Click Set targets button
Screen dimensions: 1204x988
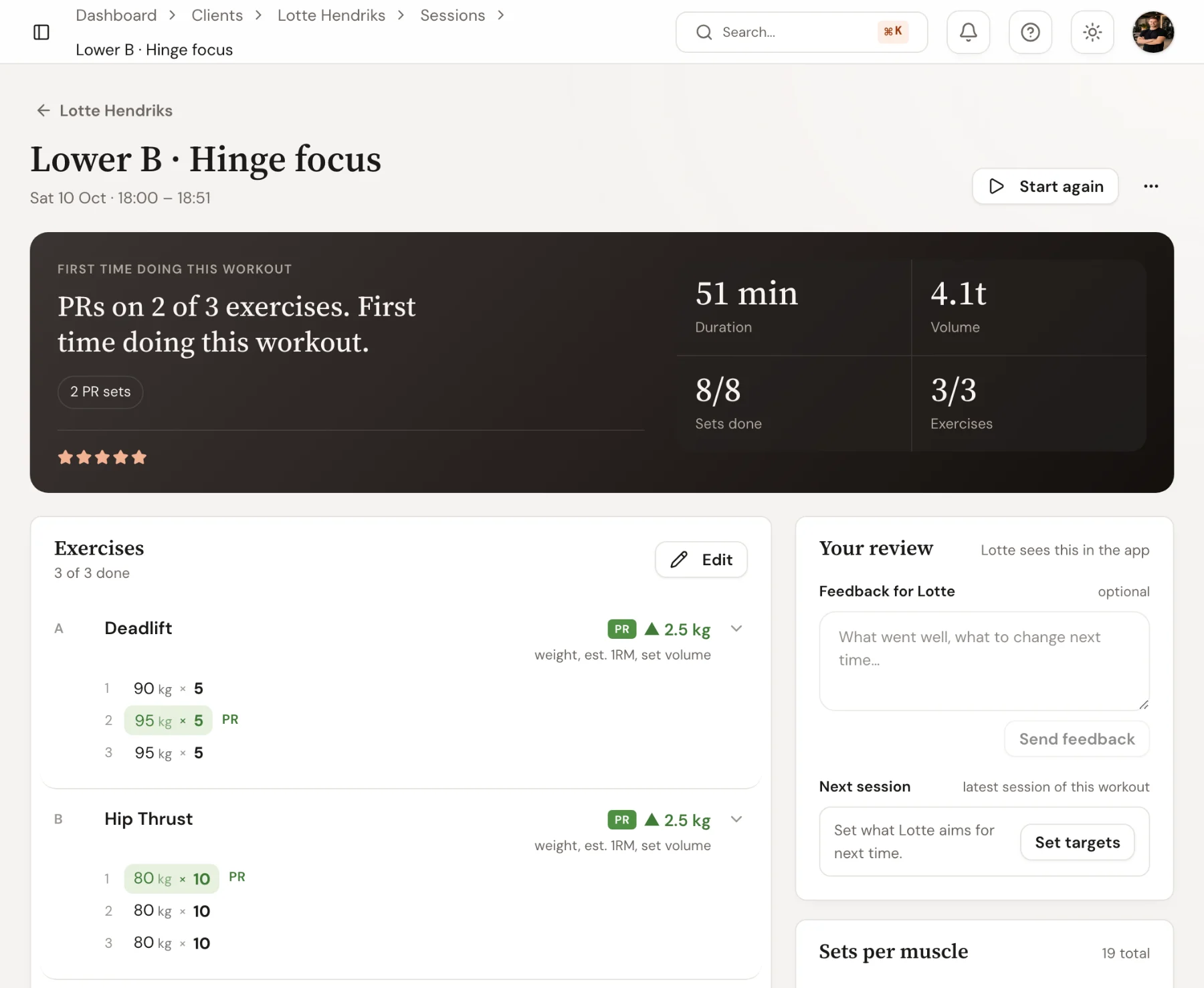pos(1077,842)
